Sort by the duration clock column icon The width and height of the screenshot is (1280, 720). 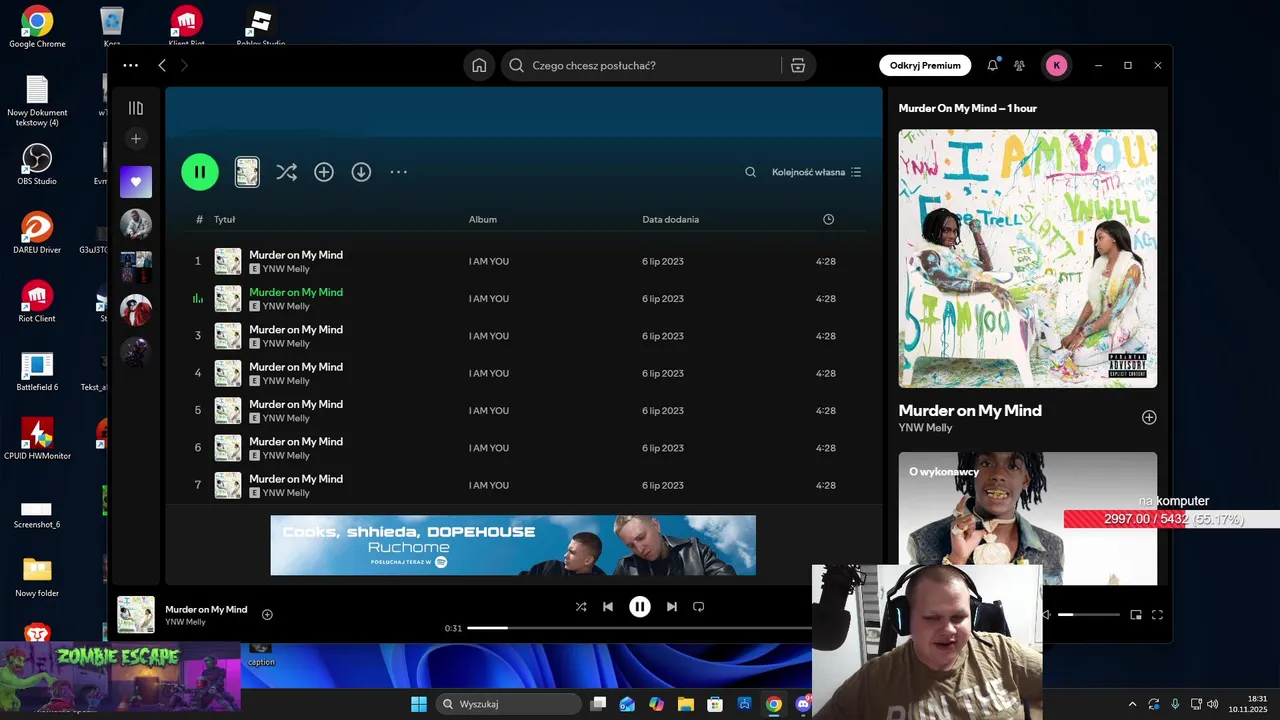tap(828, 219)
